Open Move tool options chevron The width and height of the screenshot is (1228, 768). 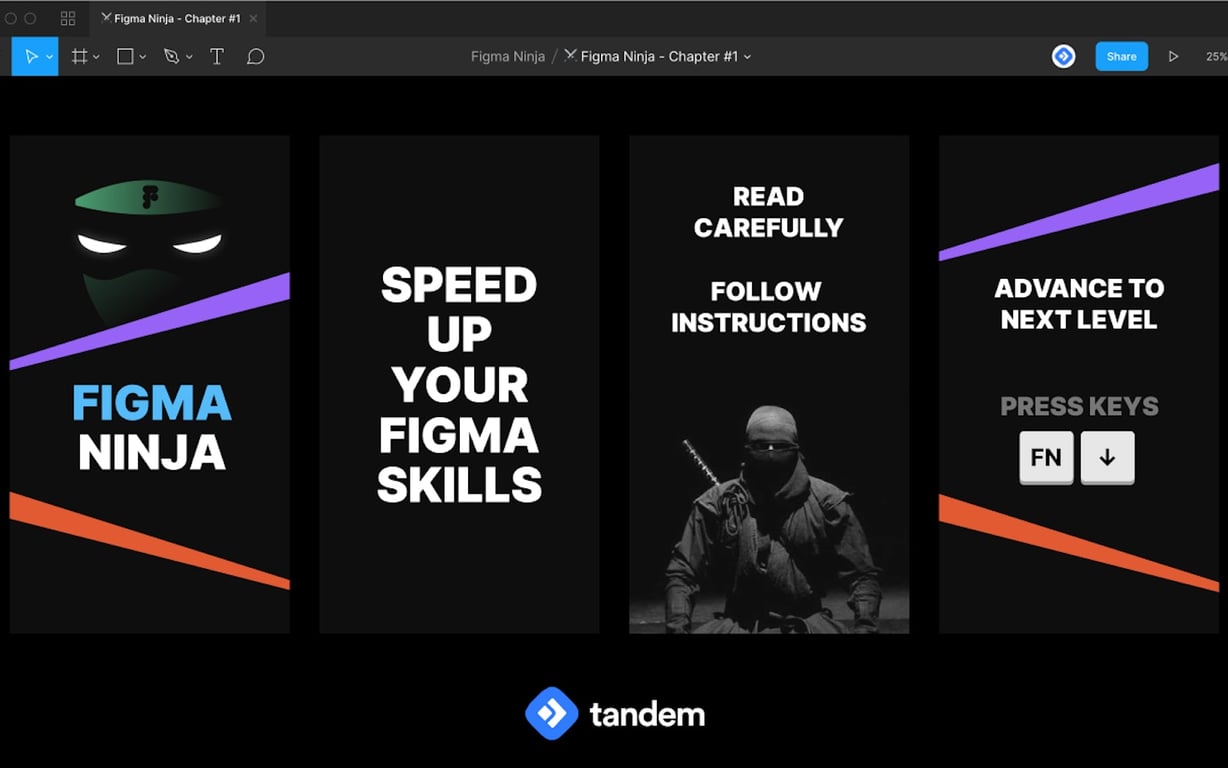click(x=49, y=58)
